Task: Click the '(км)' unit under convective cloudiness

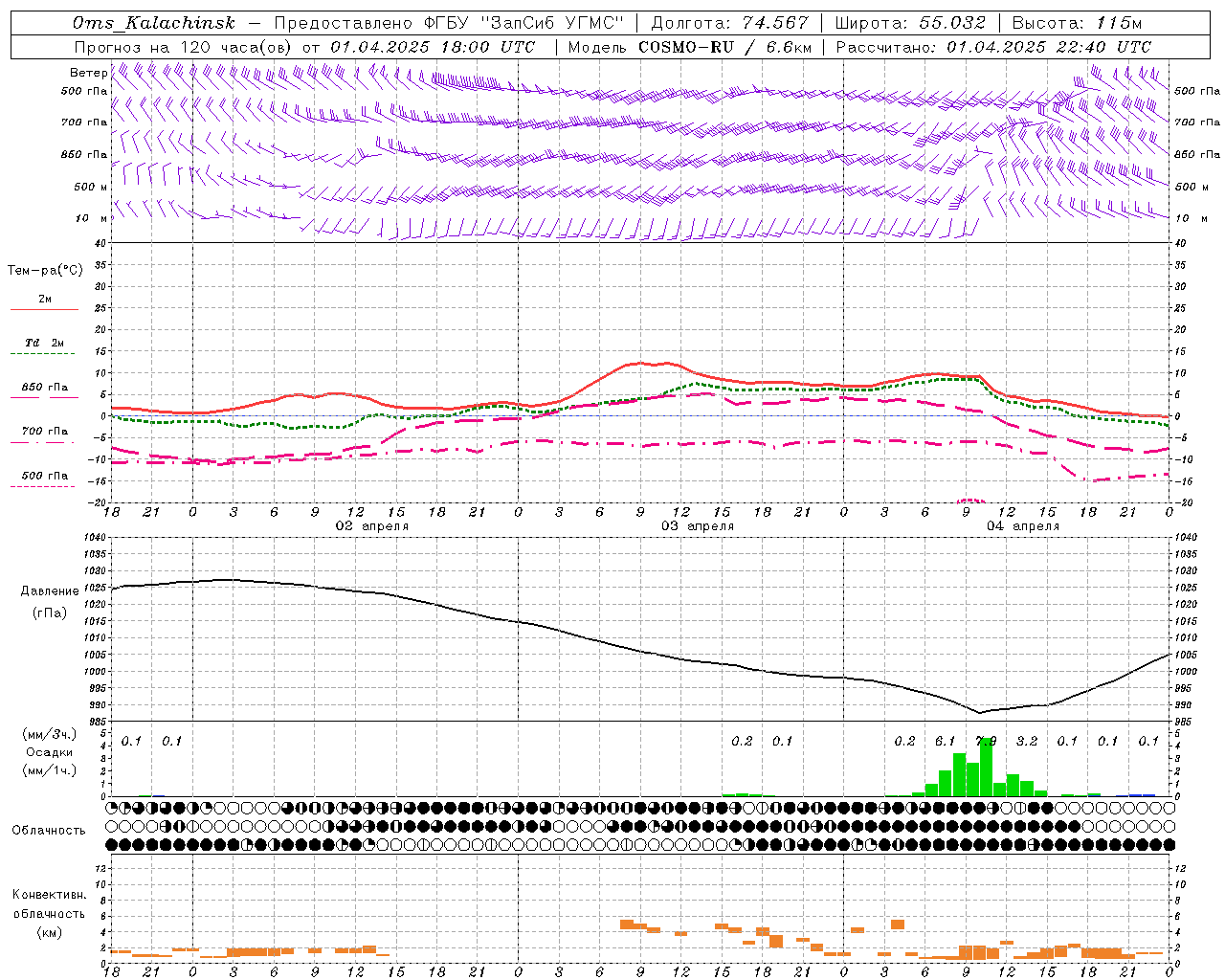Action: (x=50, y=932)
